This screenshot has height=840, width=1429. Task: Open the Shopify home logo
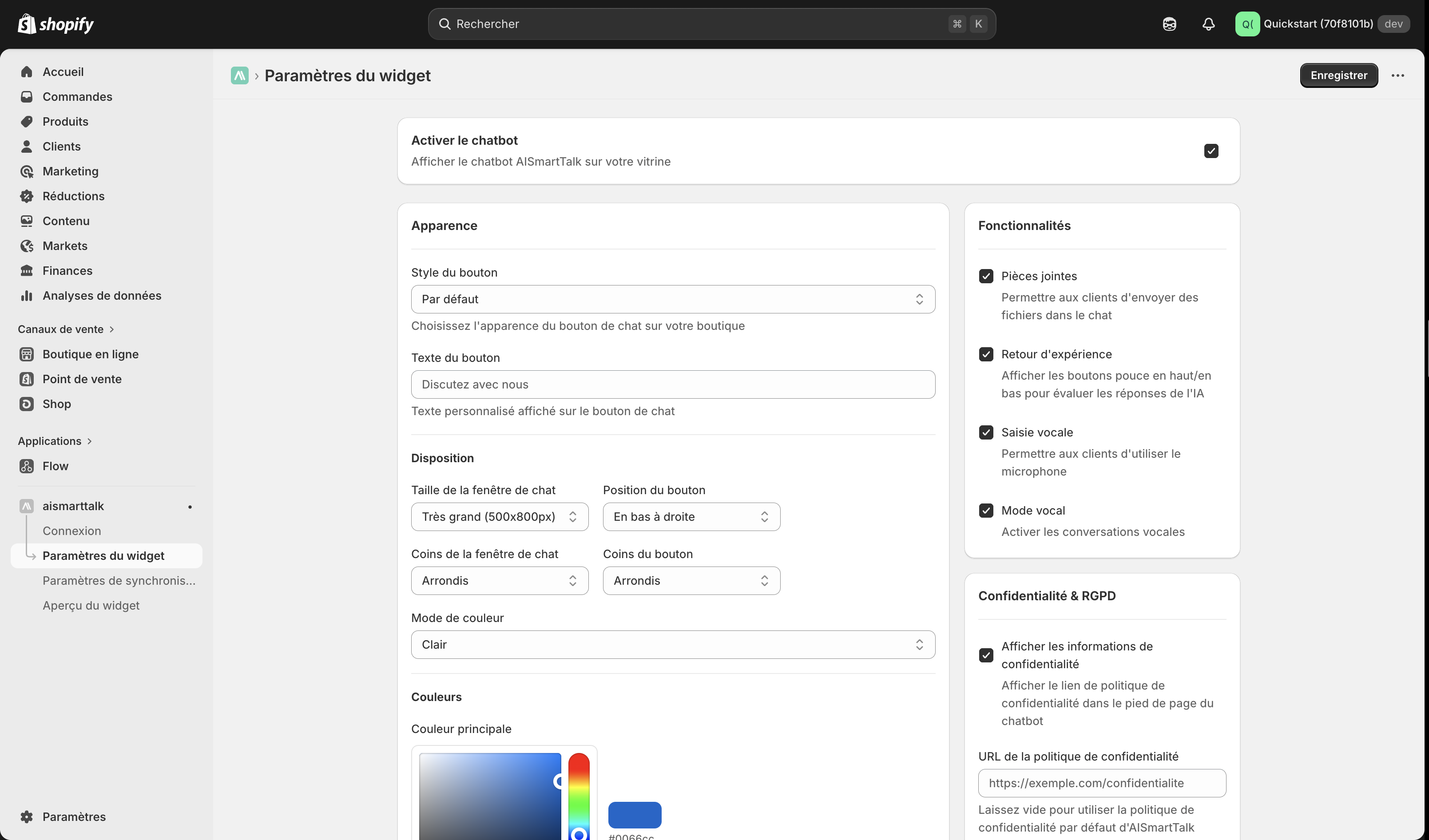[x=55, y=24]
